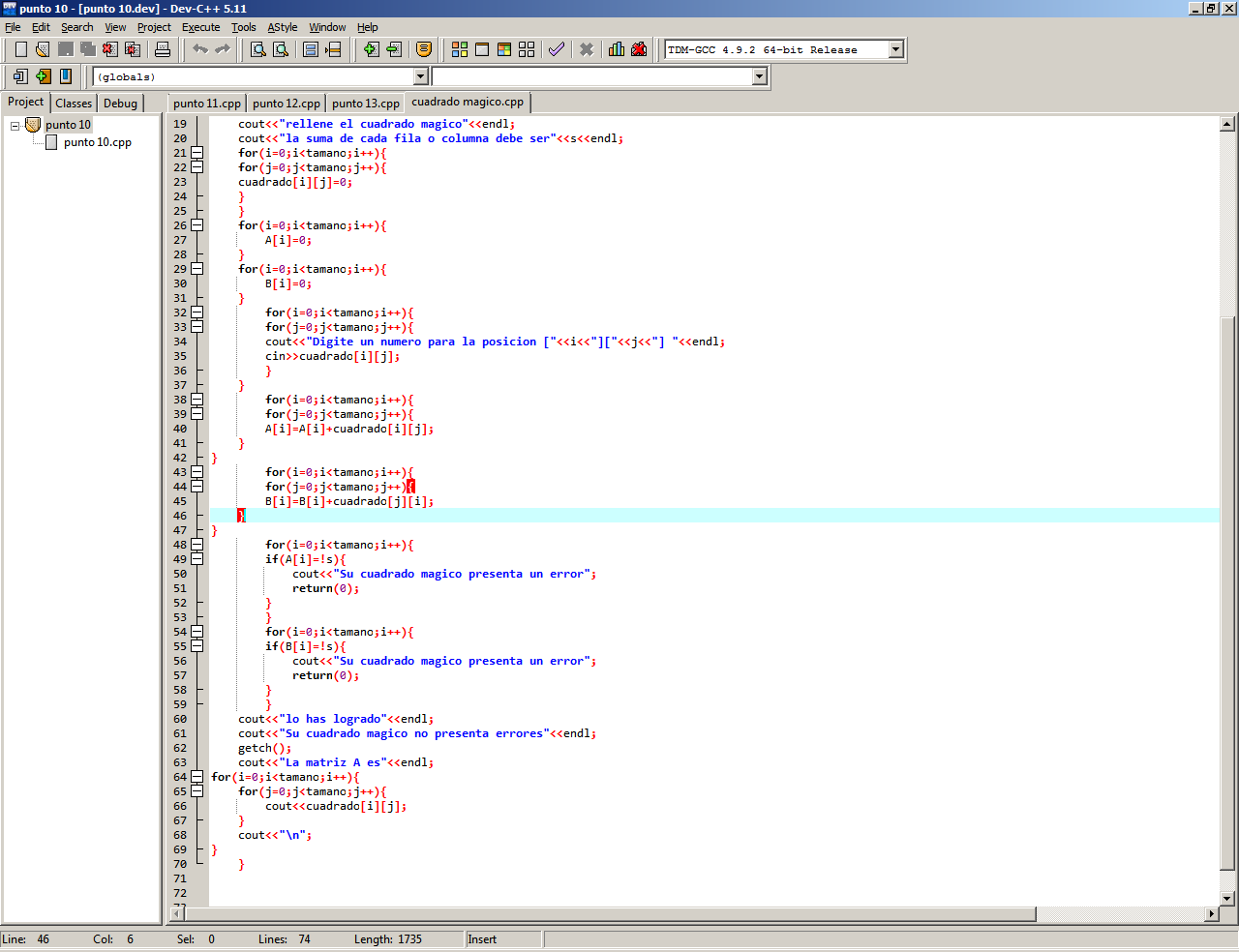Switch to the Debug panel tab
This screenshot has width=1239, height=952.
point(120,104)
